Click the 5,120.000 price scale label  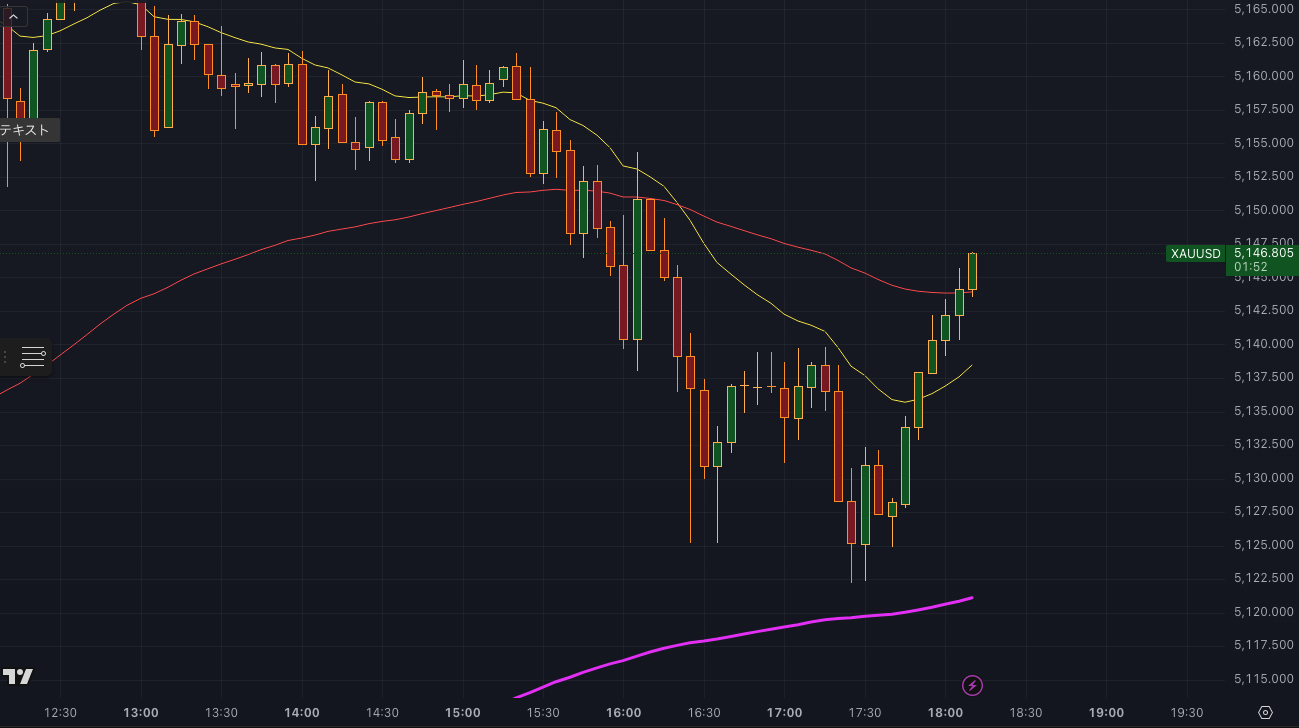pos(1264,612)
